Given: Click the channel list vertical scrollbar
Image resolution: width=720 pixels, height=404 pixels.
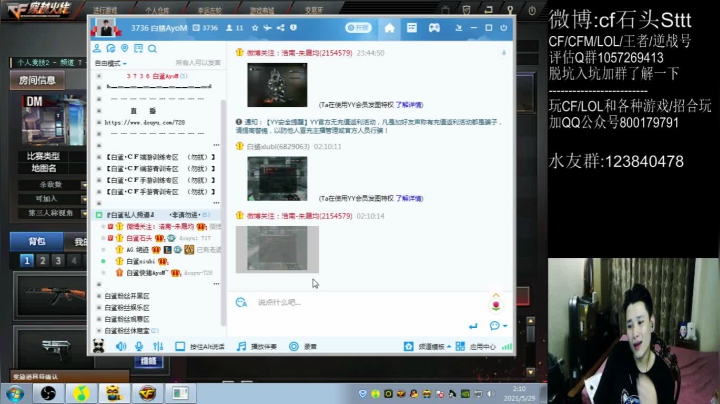Looking at the screenshot, I should (x=224, y=211).
